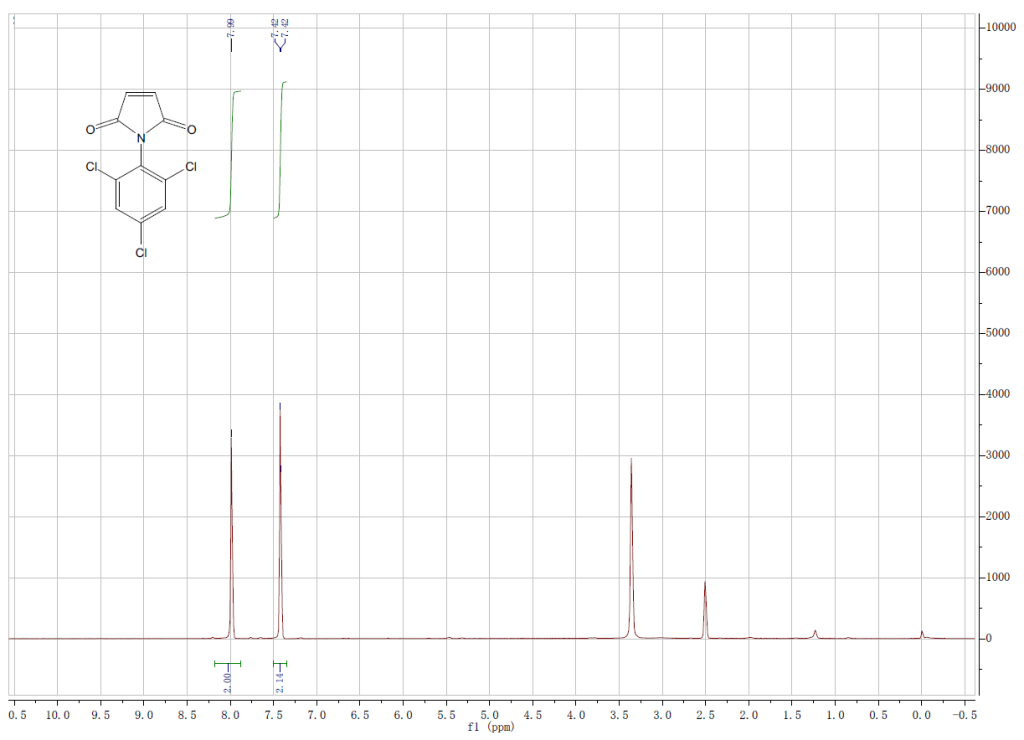Click the 1000 intensity axis label
The width and height of the screenshot is (1024, 740).
pyautogui.click(x=998, y=577)
